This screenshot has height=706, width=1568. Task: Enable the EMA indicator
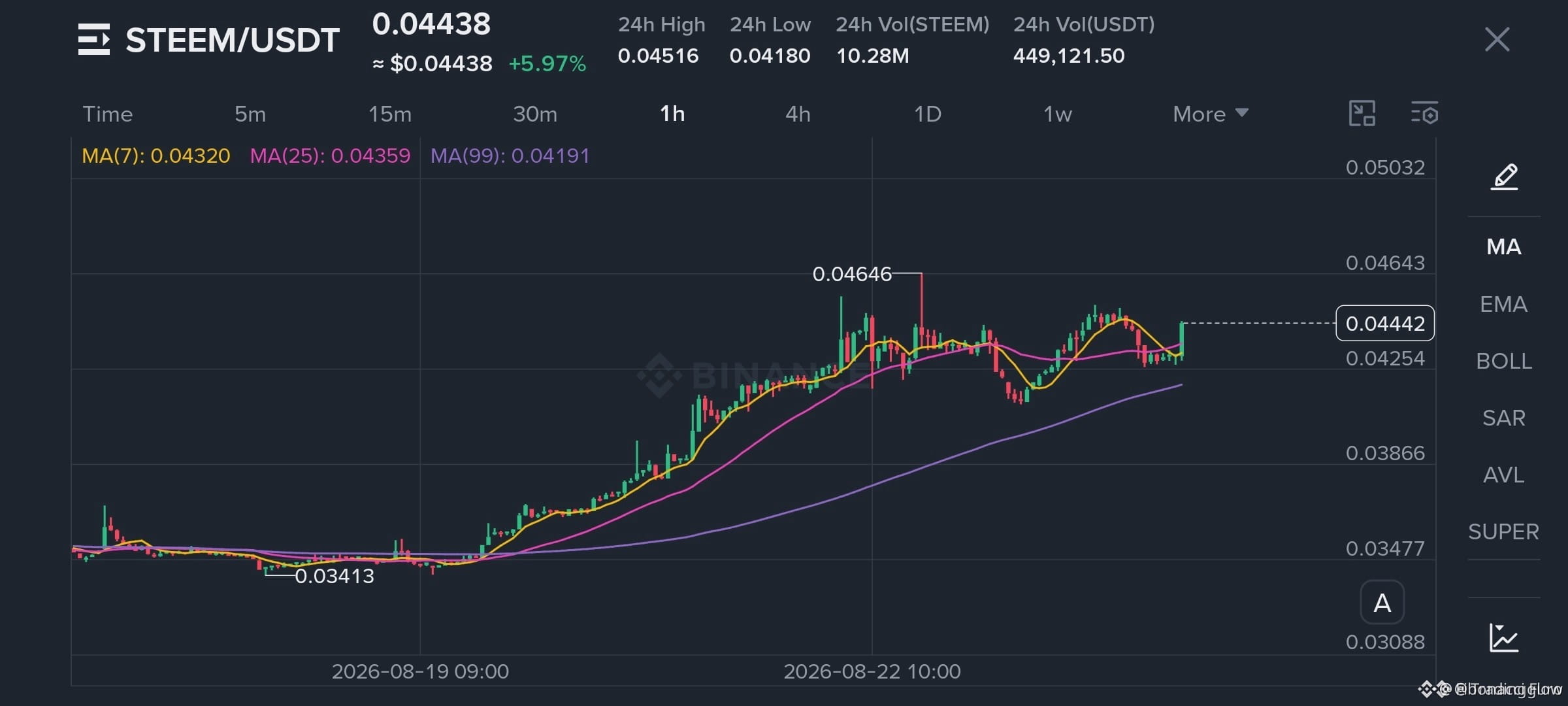(x=1503, y=304)
